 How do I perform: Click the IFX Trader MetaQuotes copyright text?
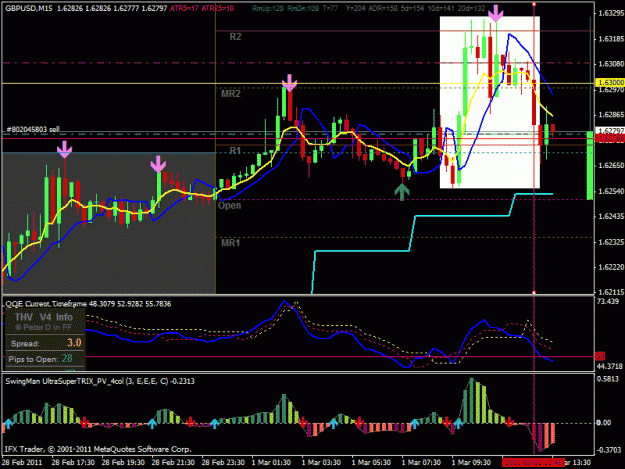(x=98, y=449)
